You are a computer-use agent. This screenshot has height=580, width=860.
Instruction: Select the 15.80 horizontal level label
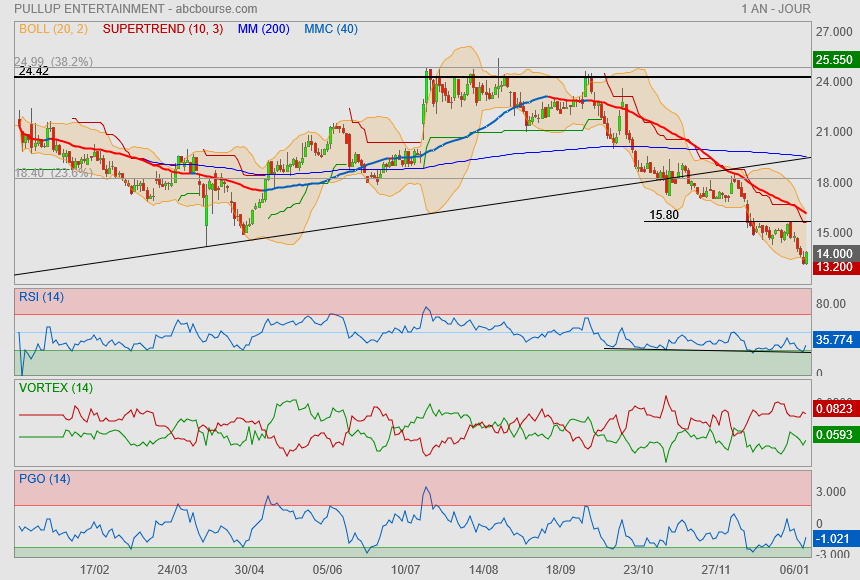[664, 214]
